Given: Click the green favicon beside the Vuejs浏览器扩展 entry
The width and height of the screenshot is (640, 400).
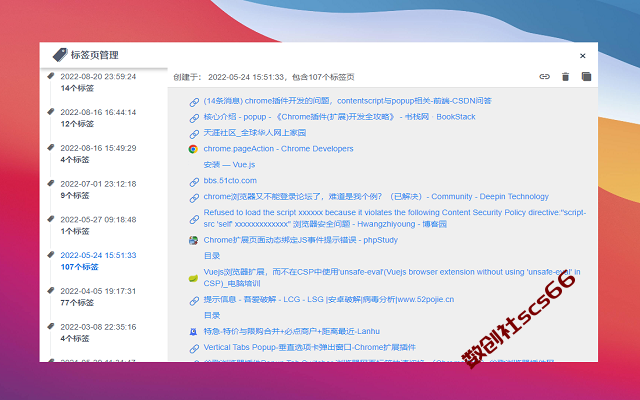Looking at the screenshot, I should (193, 278).
